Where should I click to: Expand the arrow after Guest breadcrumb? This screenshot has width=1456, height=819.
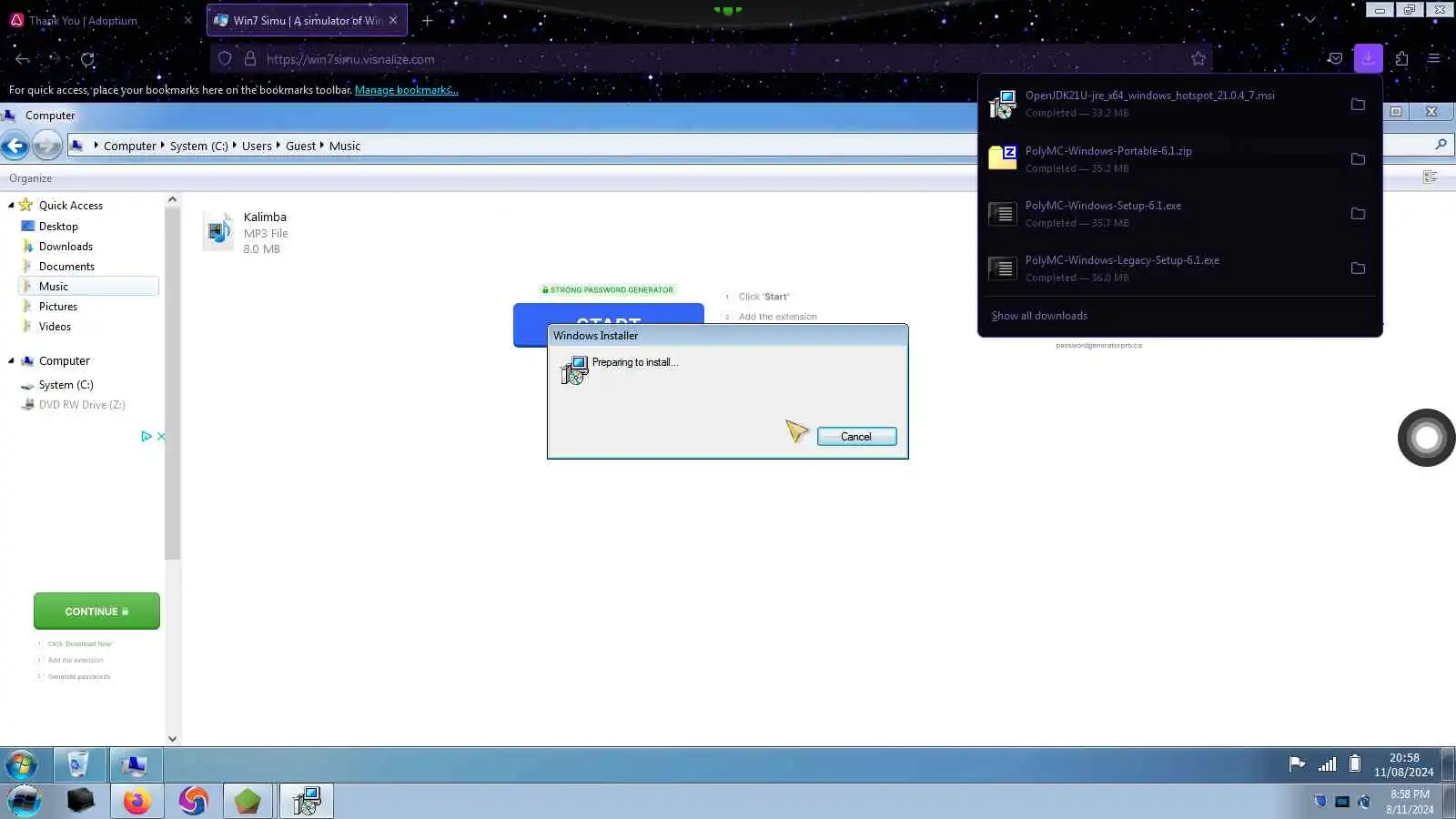[322, 145]
